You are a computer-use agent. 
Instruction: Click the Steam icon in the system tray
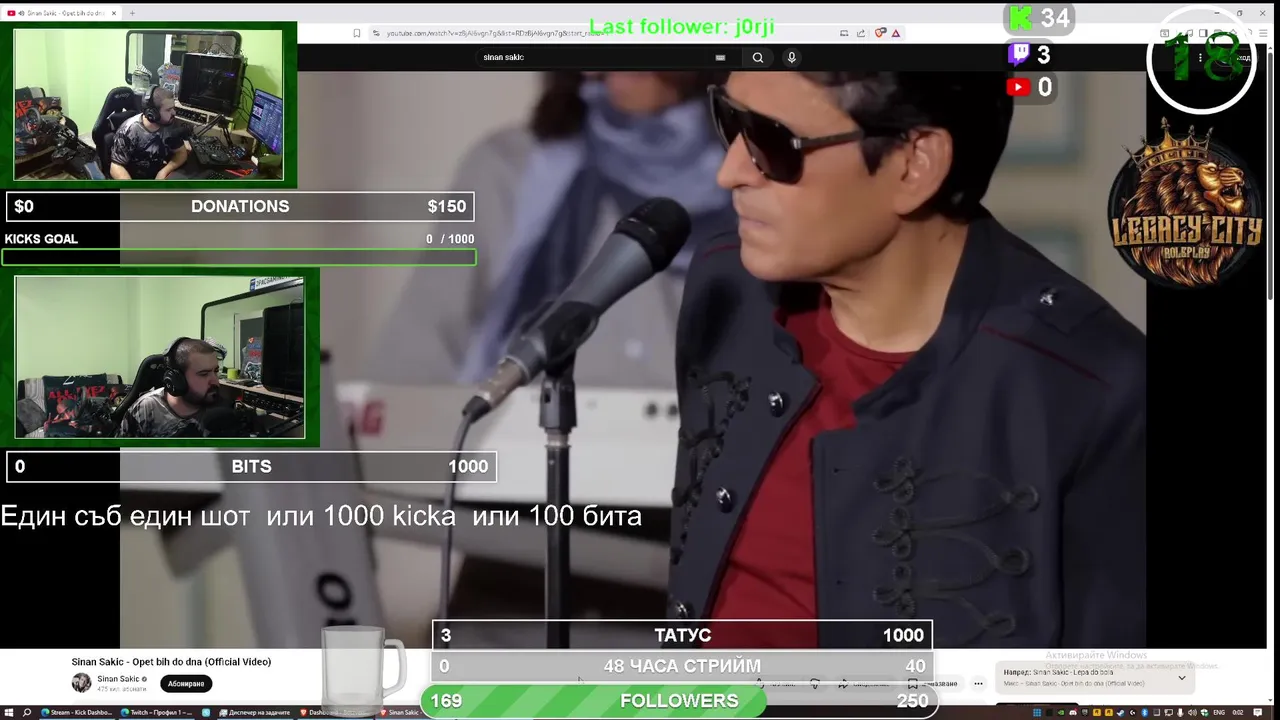click(x=1120, y=712)
